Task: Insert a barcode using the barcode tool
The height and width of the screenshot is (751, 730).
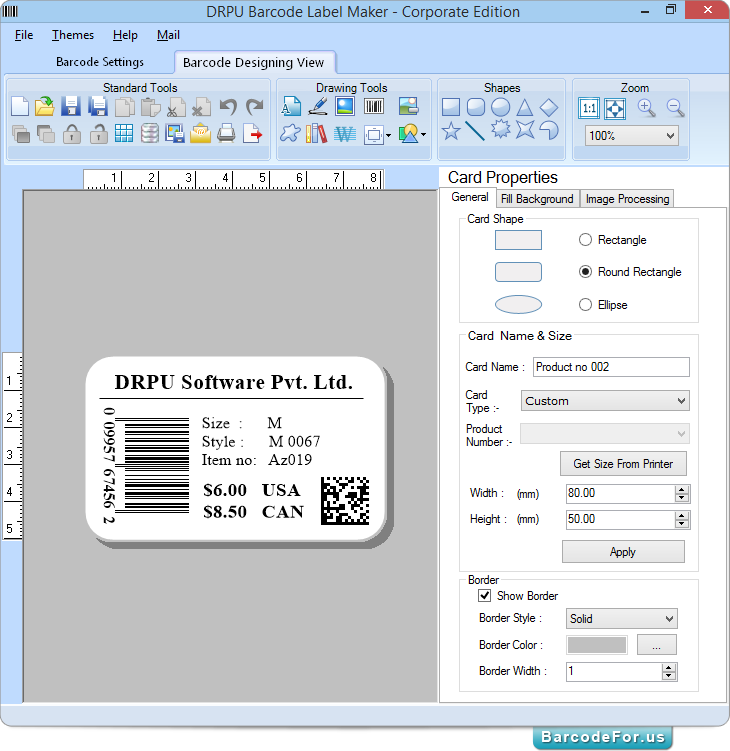Action: point(374,106)
